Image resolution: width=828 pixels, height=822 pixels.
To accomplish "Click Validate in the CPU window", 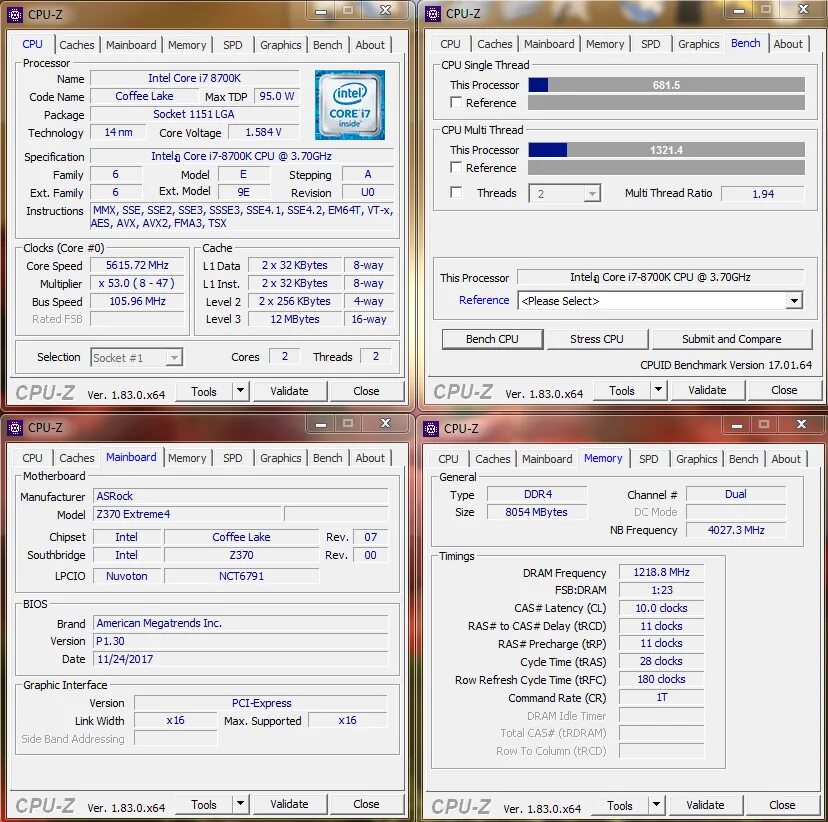I will [x=289, y=391].
